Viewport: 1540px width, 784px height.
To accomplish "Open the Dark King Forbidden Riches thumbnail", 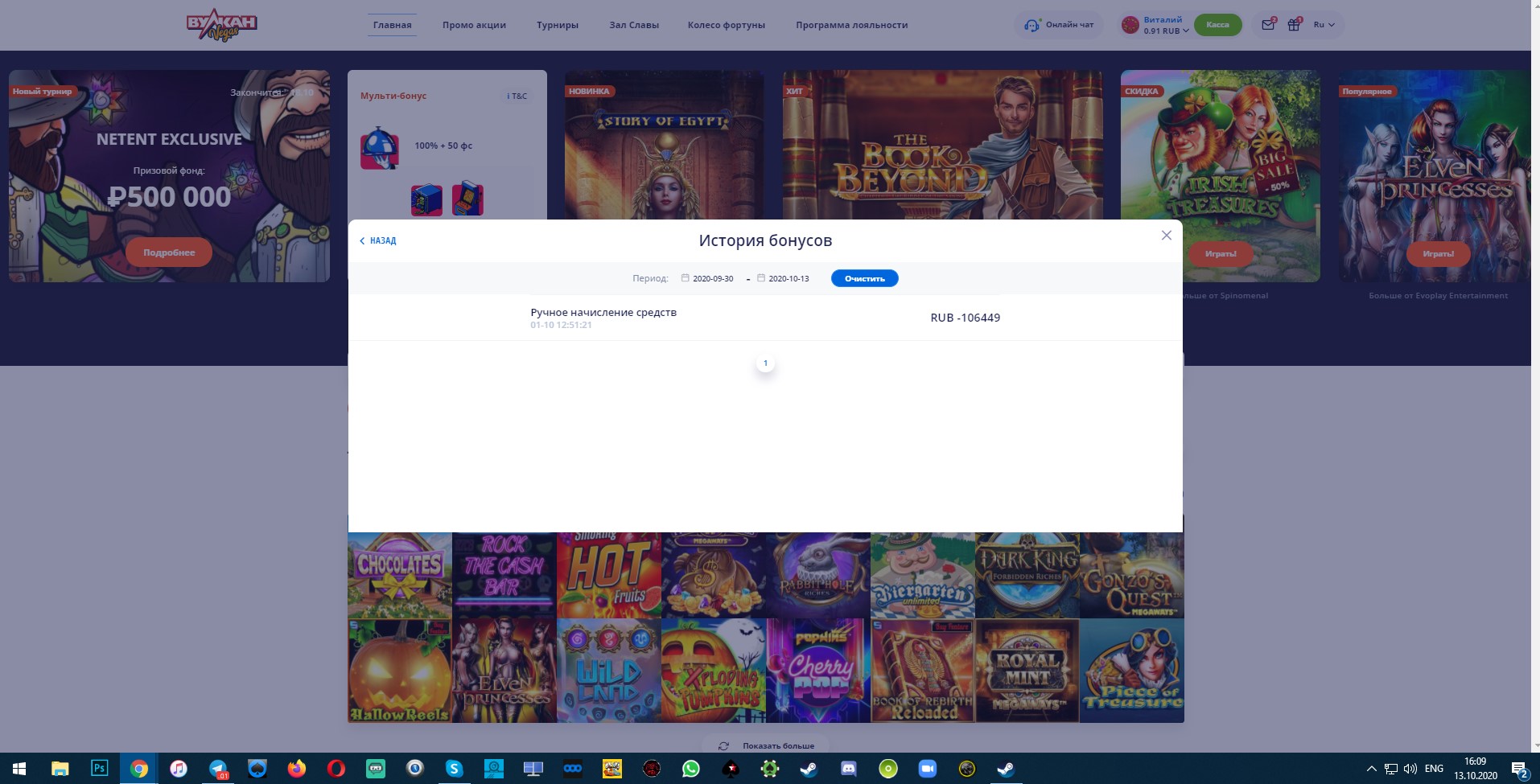I will (x=1027, y=575).
